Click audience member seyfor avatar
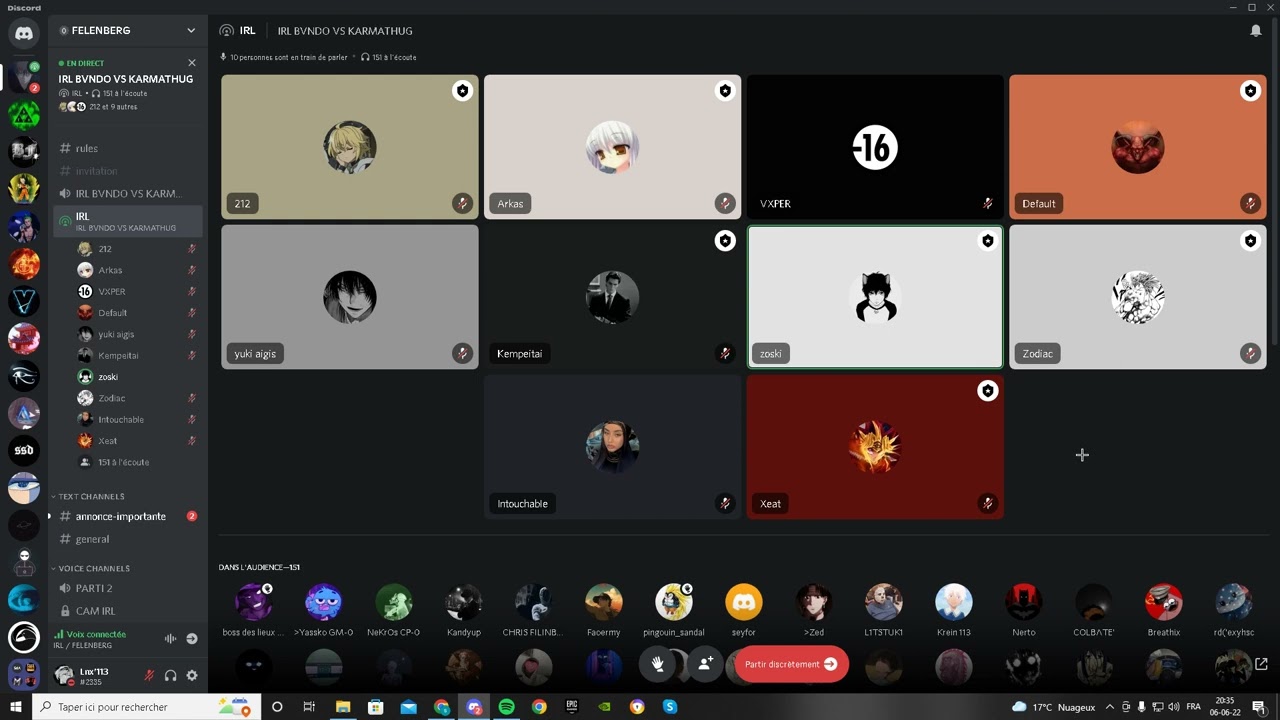This screenshot has width=1280, height=720. click(743, 602)
